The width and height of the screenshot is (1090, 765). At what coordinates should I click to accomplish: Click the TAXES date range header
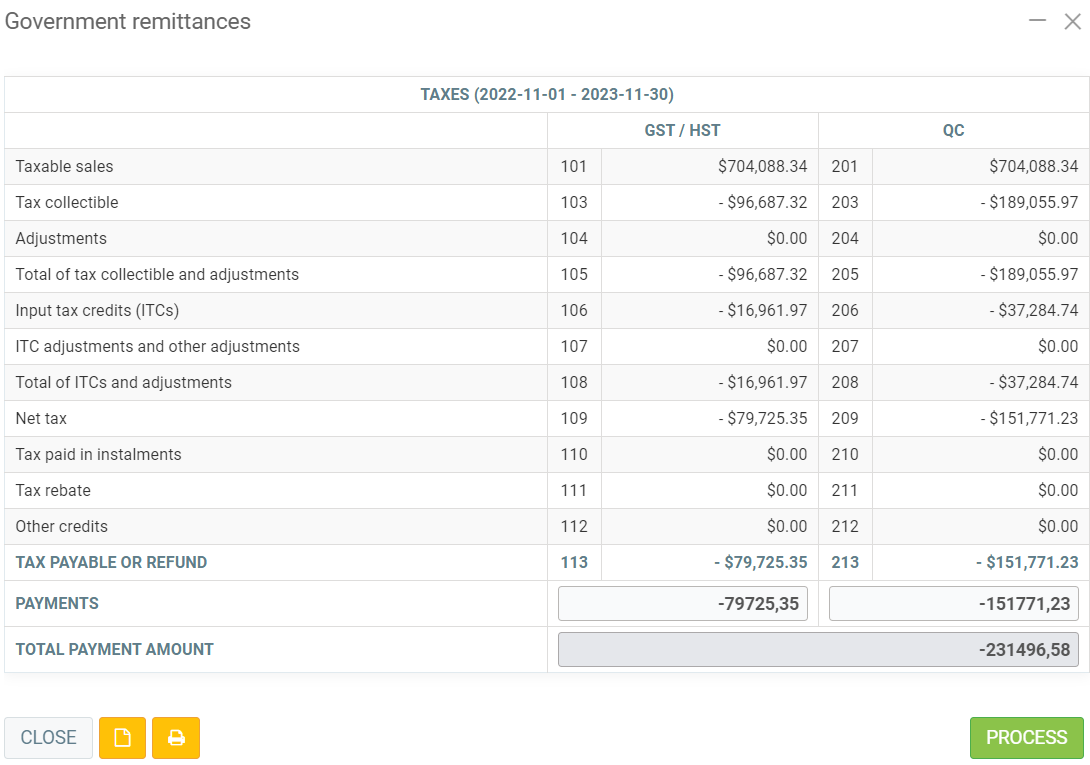click(x=547, y=95)
